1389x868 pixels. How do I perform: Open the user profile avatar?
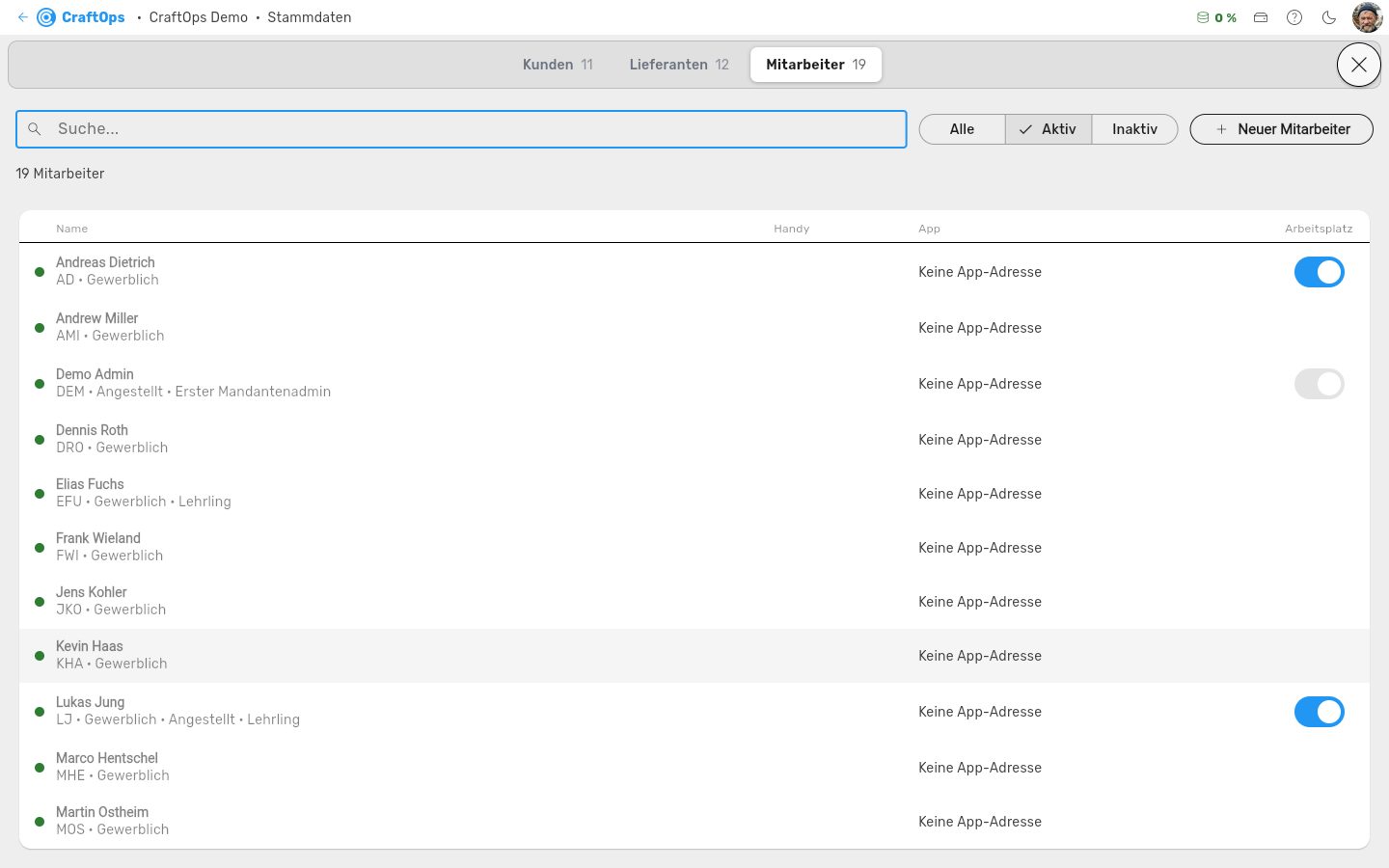pos(1368,17)
